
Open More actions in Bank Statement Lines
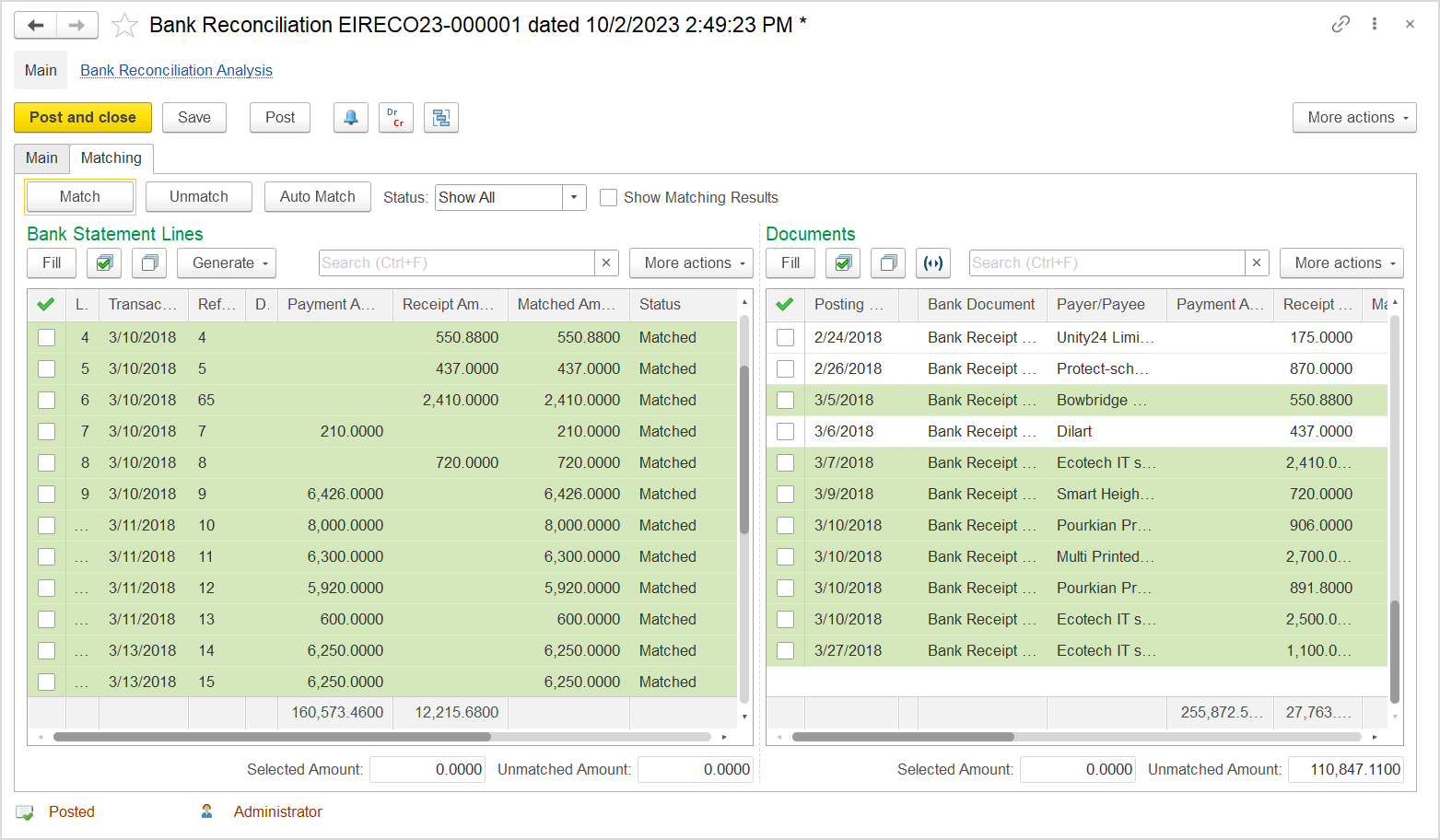point(691,263)
